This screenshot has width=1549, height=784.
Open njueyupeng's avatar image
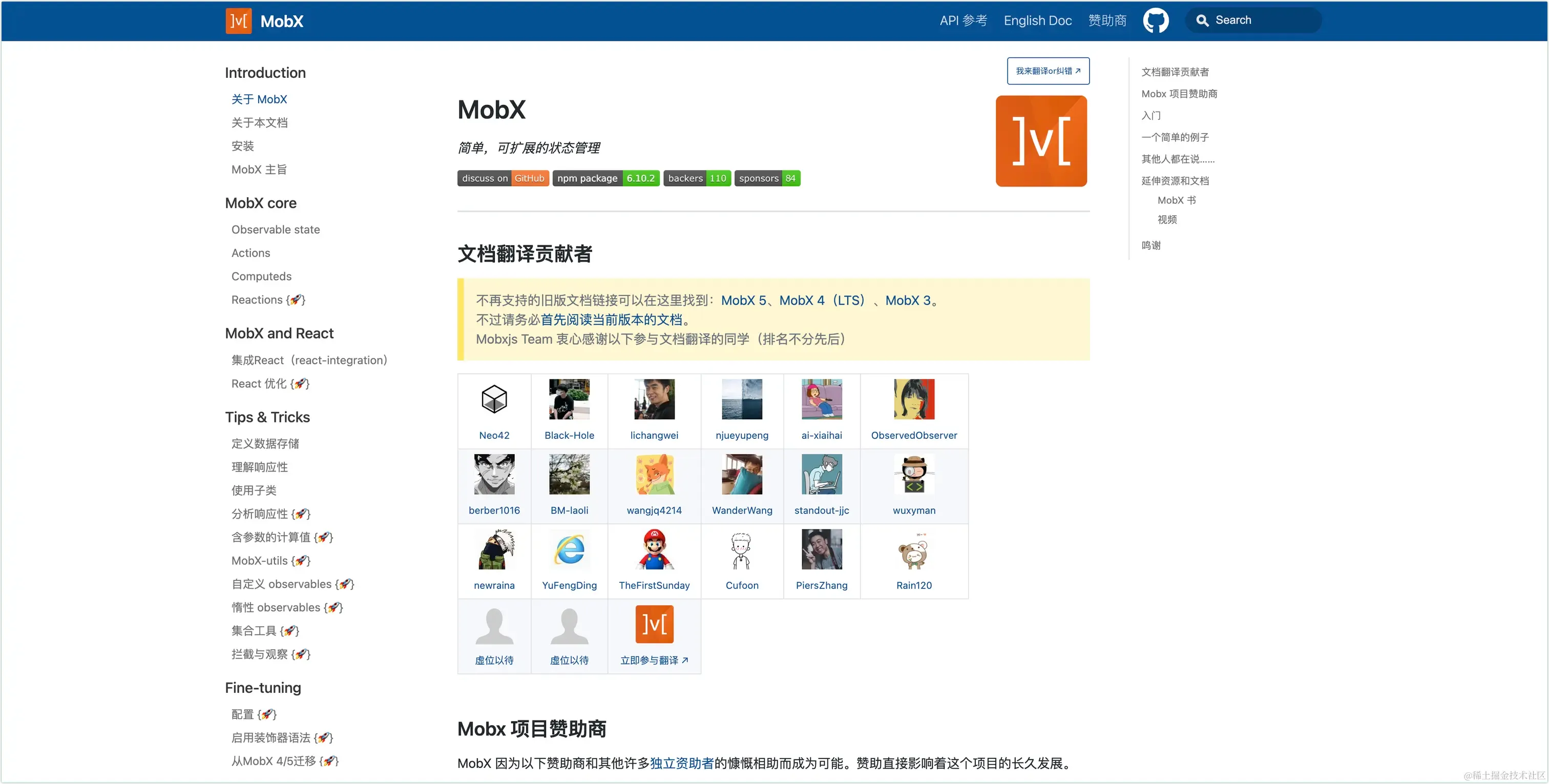point(741,399)
